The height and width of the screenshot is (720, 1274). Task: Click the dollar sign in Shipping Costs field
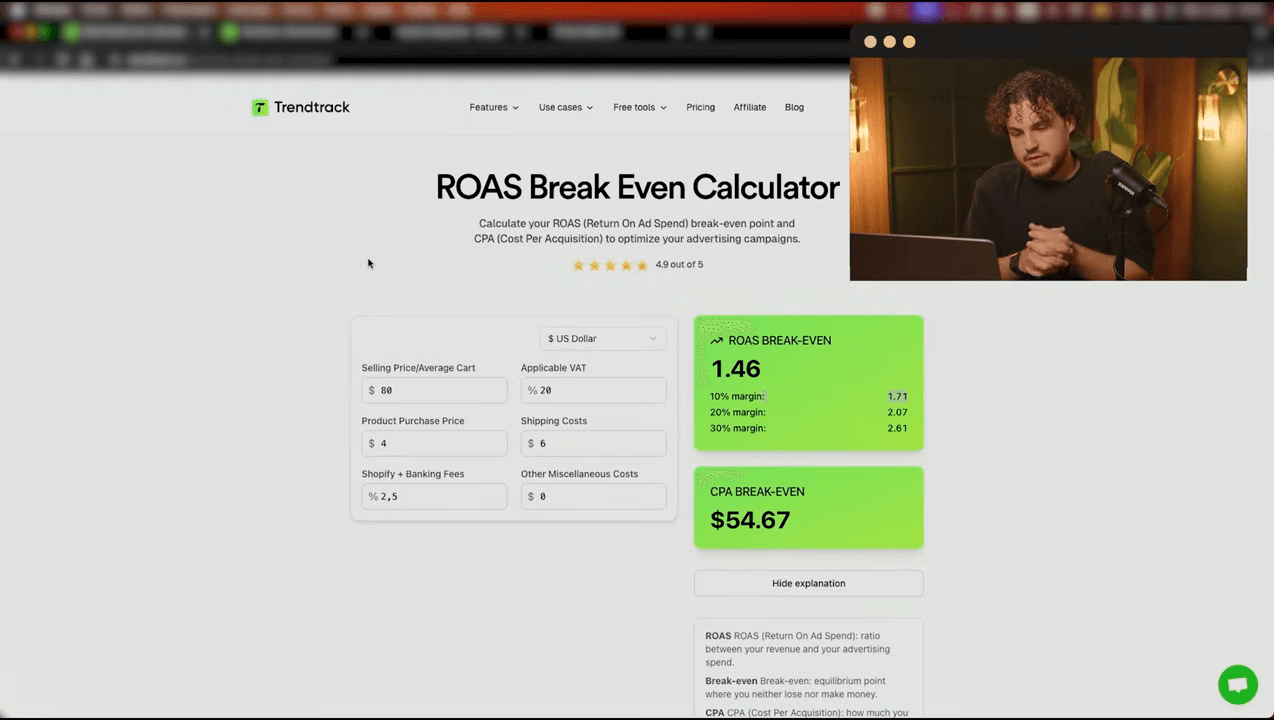(531, 443)
